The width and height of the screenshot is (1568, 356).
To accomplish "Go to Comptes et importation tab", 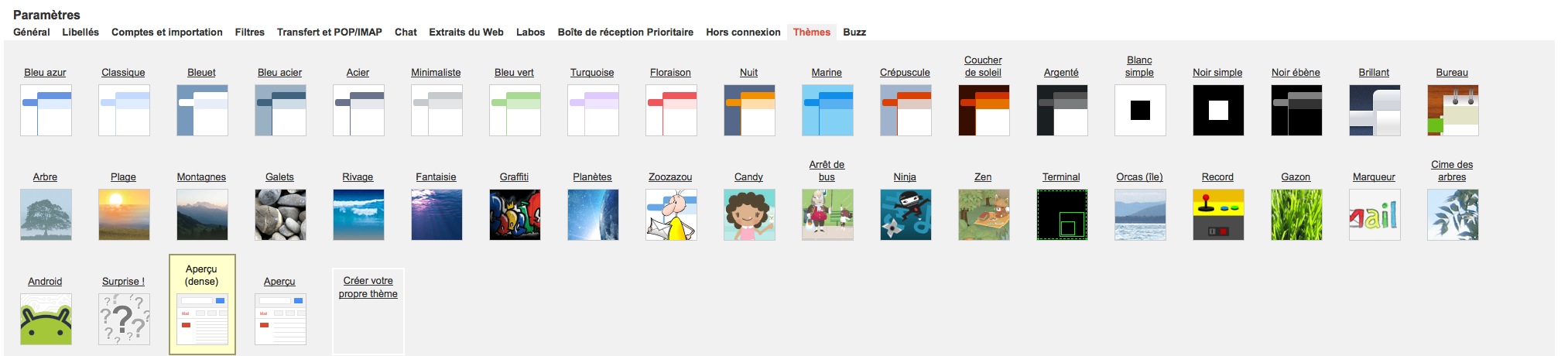I will pos(166,32).
